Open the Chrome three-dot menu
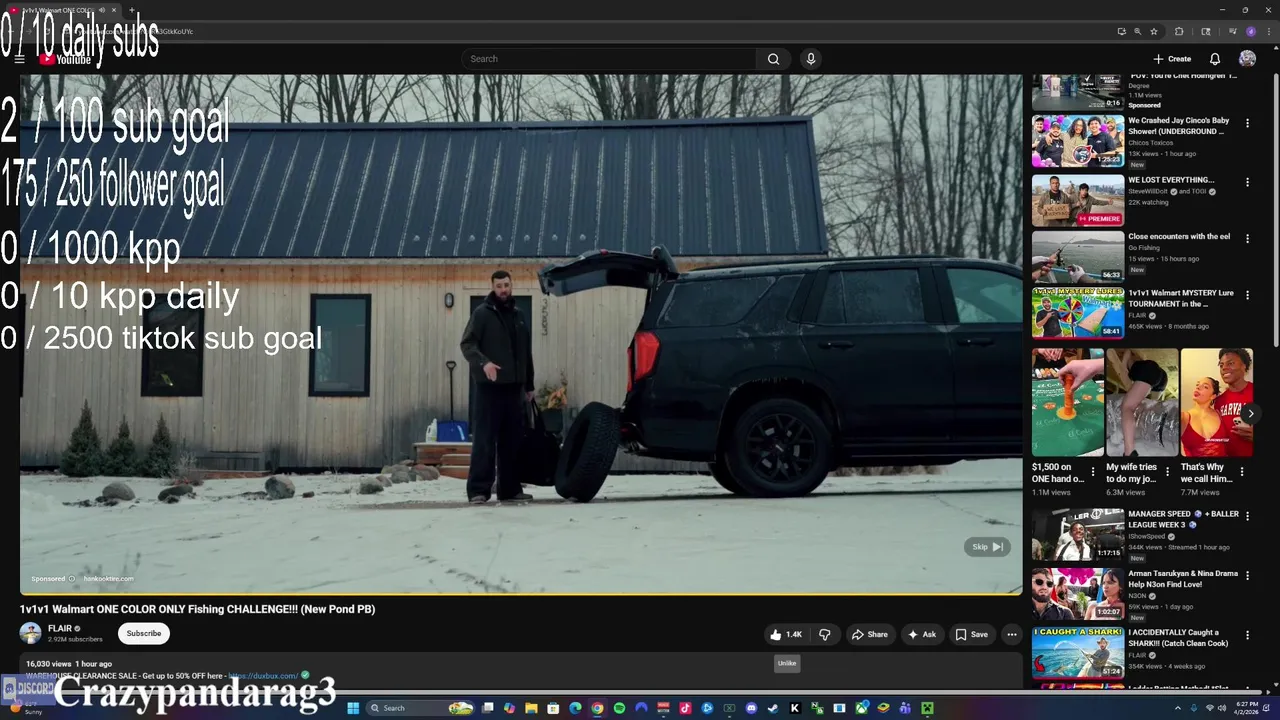 1267,31
